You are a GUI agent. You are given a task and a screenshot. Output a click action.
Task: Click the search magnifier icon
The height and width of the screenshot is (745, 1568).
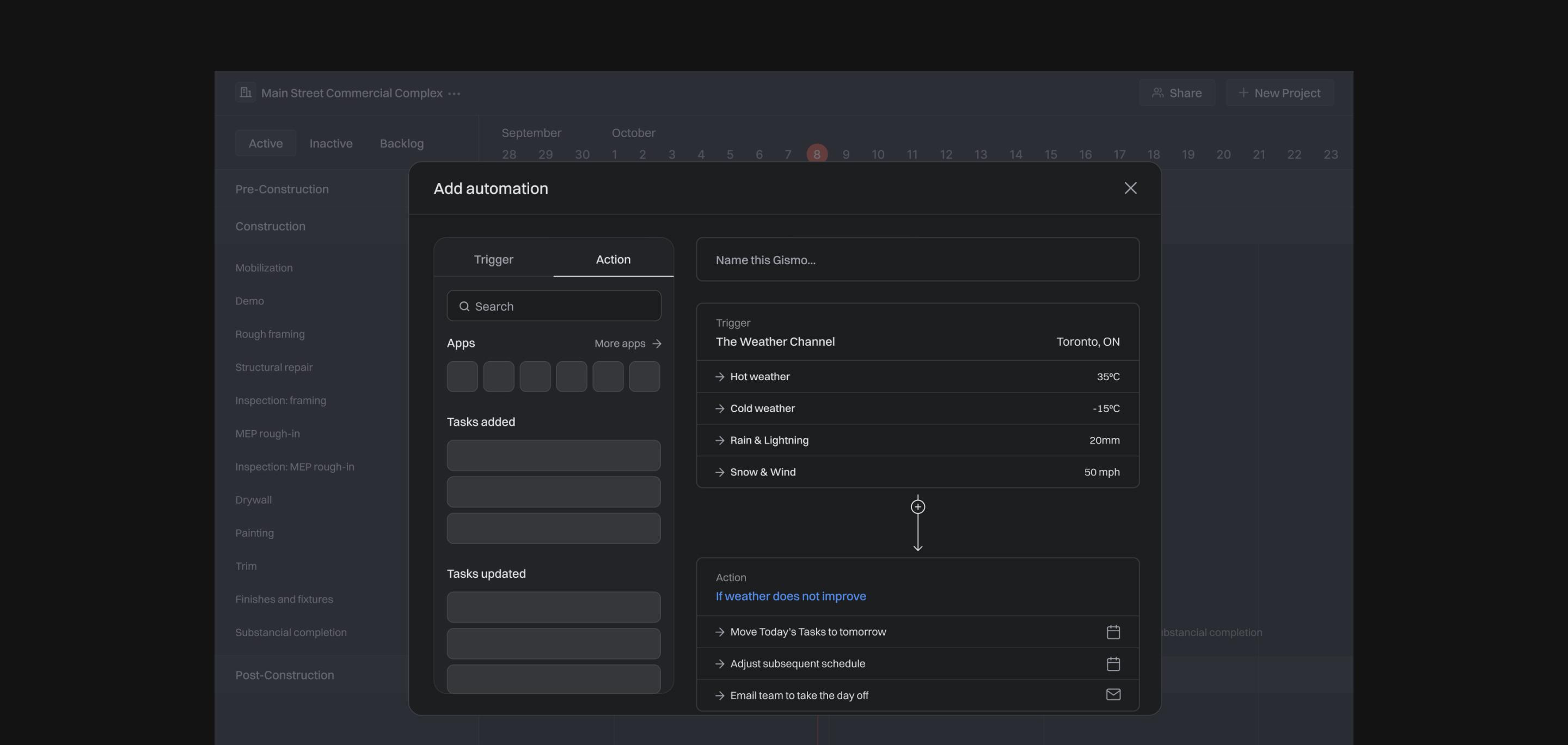click(464, 306)
